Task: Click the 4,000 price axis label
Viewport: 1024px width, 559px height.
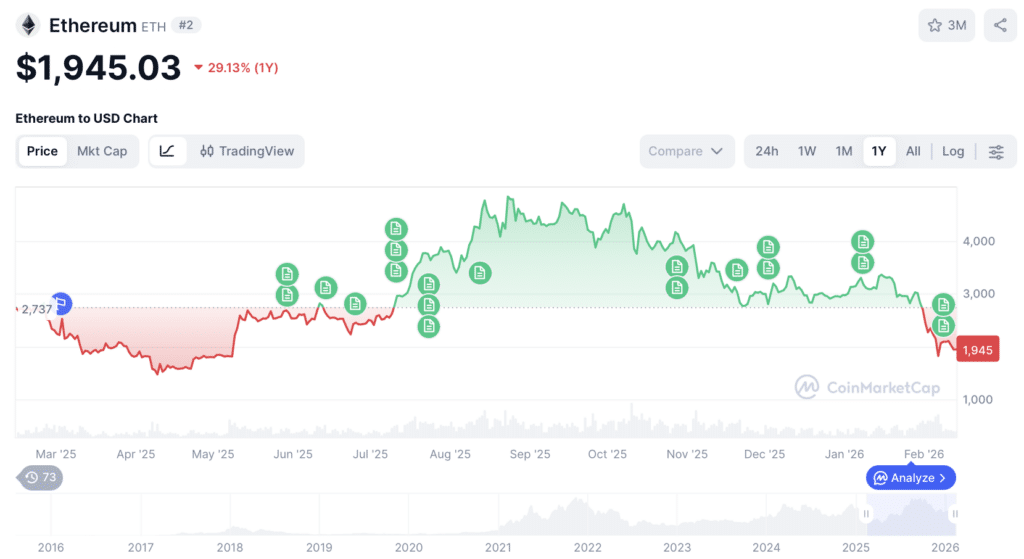Action: click(x=978, y=241)
